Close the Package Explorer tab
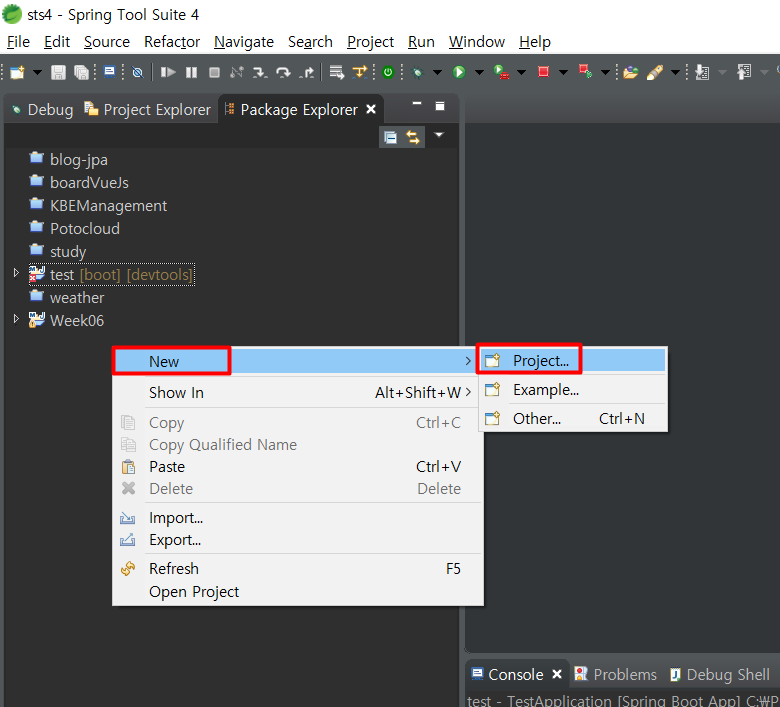Screen dimensions: 780x707 [x=371, y=109]
